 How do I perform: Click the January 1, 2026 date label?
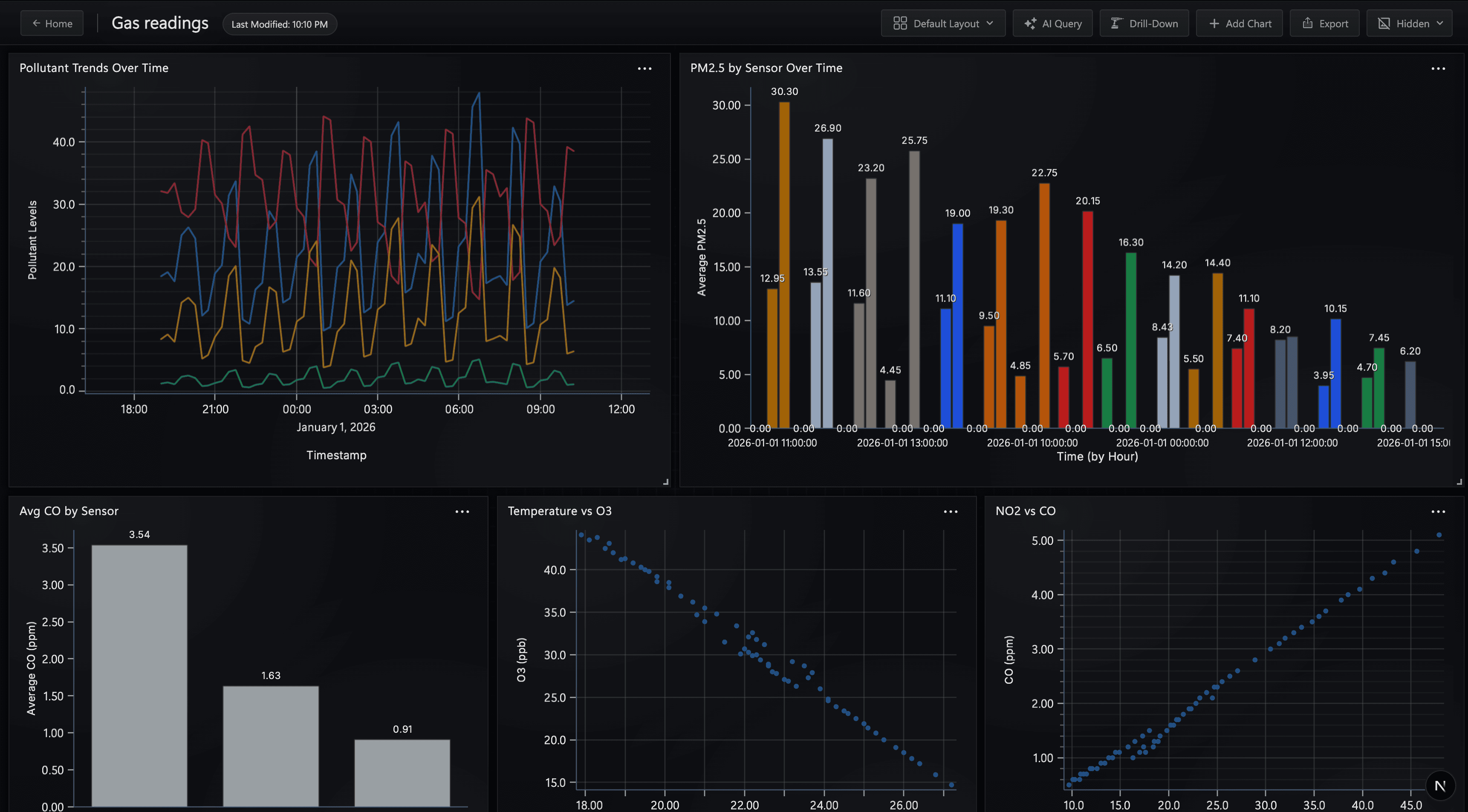335,427
